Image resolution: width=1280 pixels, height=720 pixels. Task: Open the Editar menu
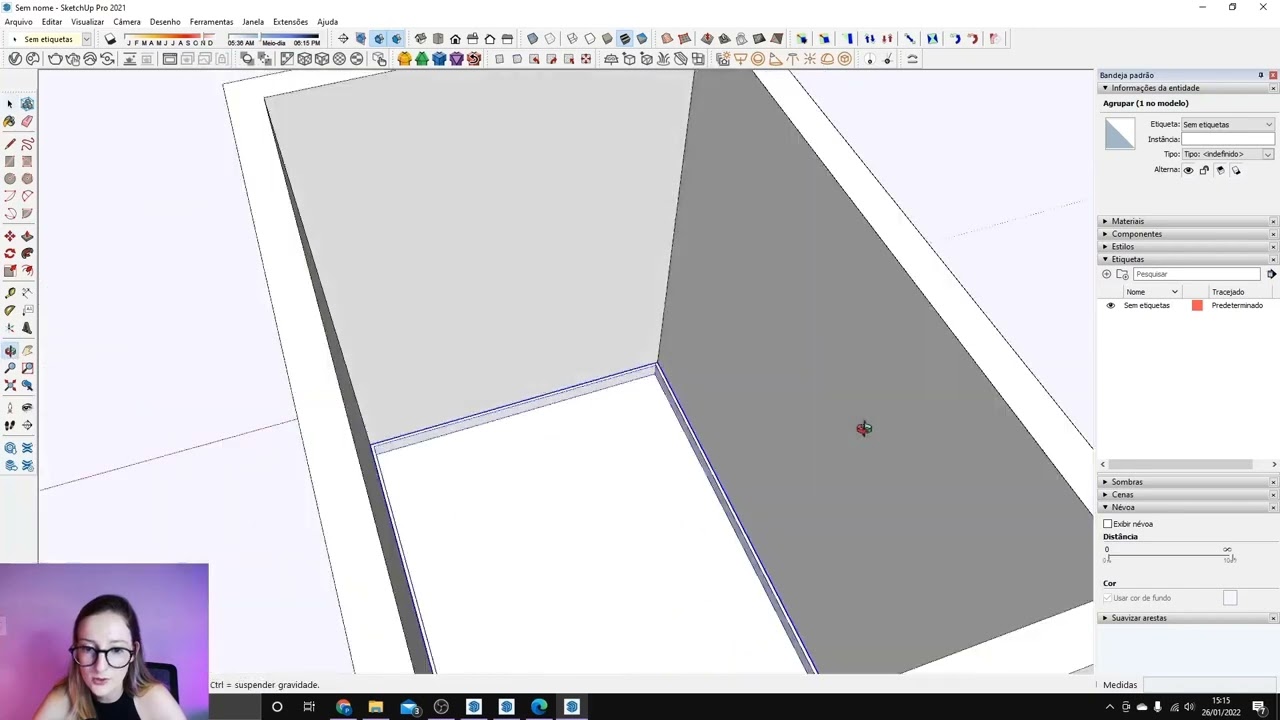52,22
